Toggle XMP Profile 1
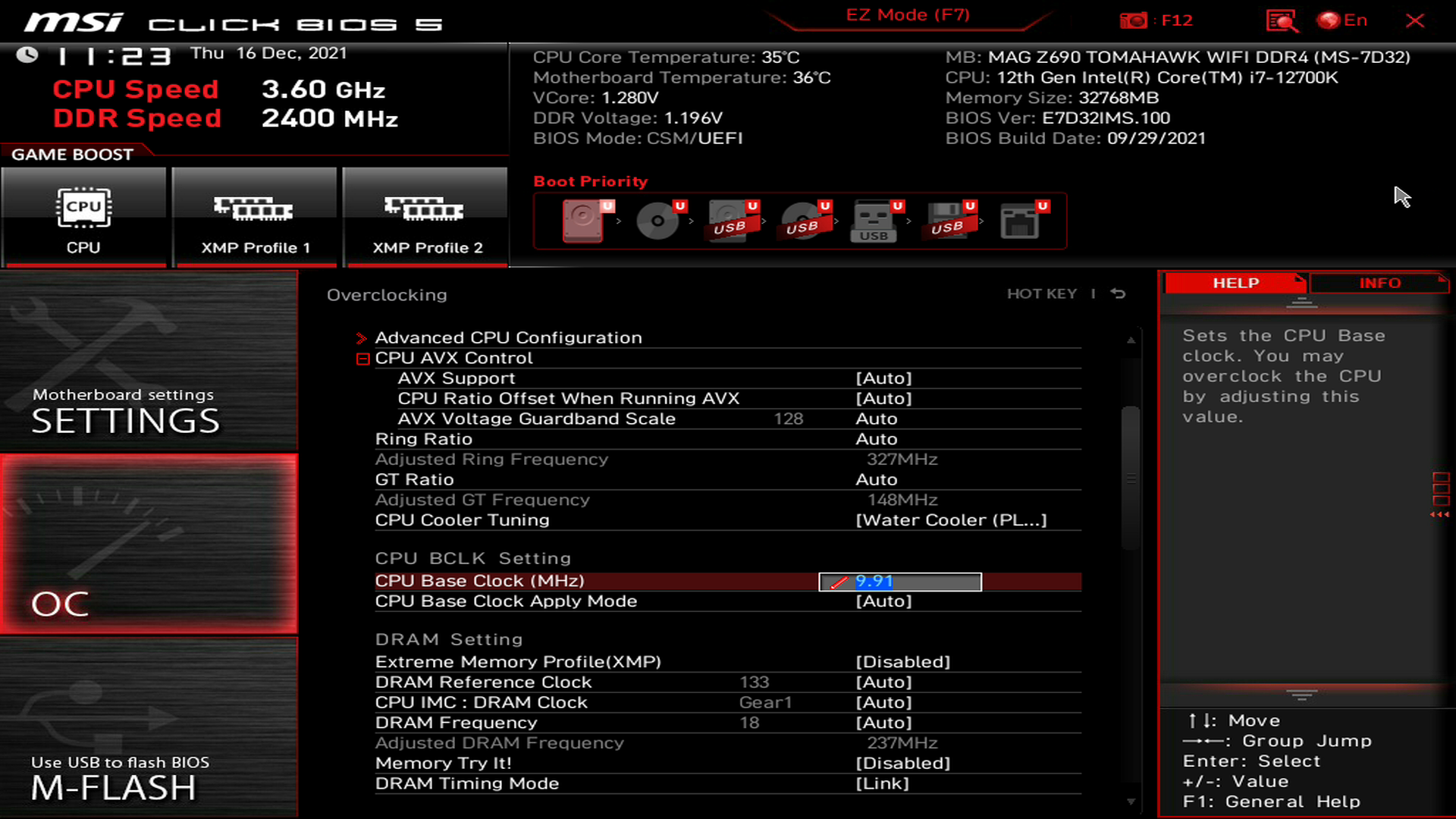 (x=254, y=218)
